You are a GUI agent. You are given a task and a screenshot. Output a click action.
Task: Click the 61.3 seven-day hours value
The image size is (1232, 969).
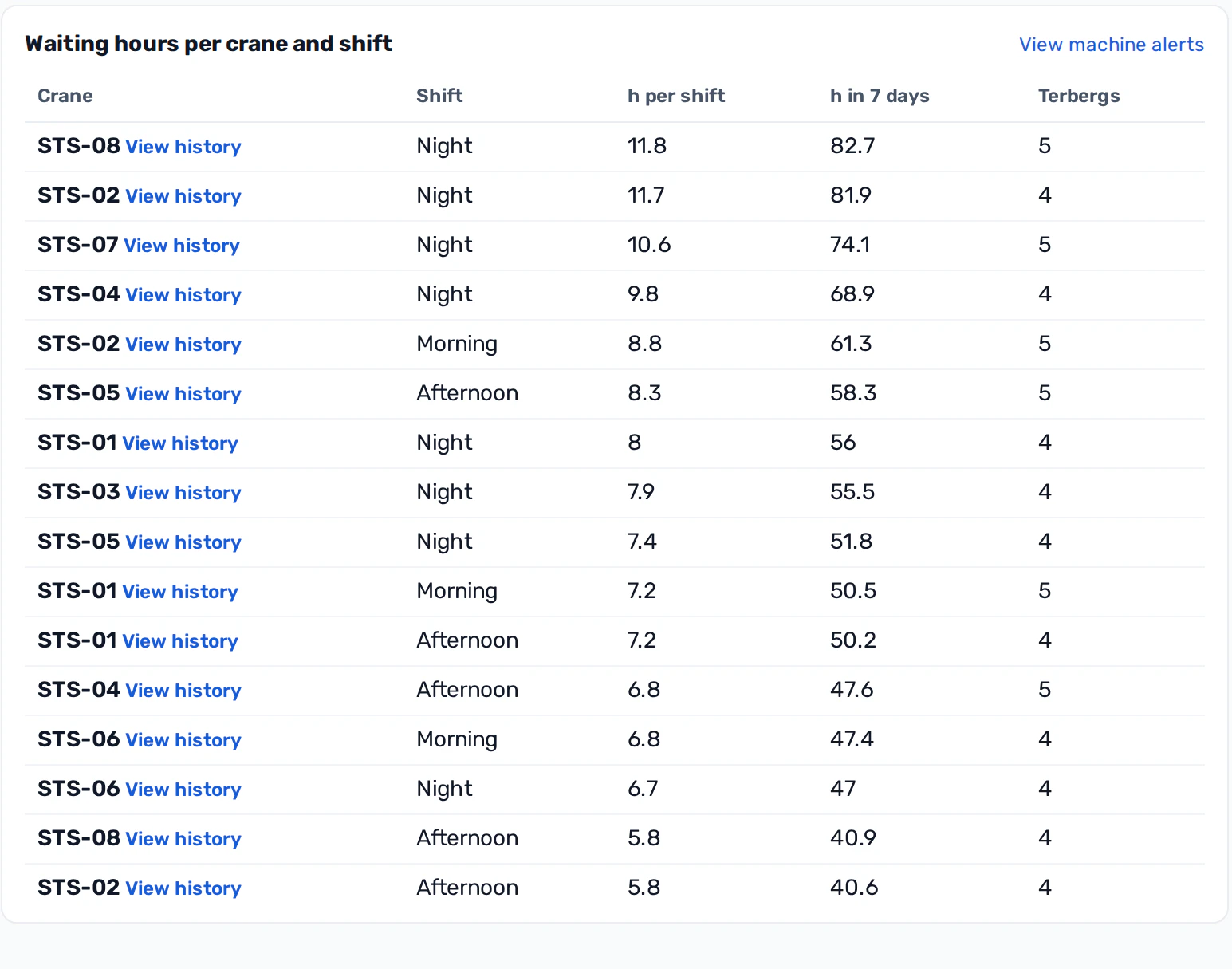(851, 344)
